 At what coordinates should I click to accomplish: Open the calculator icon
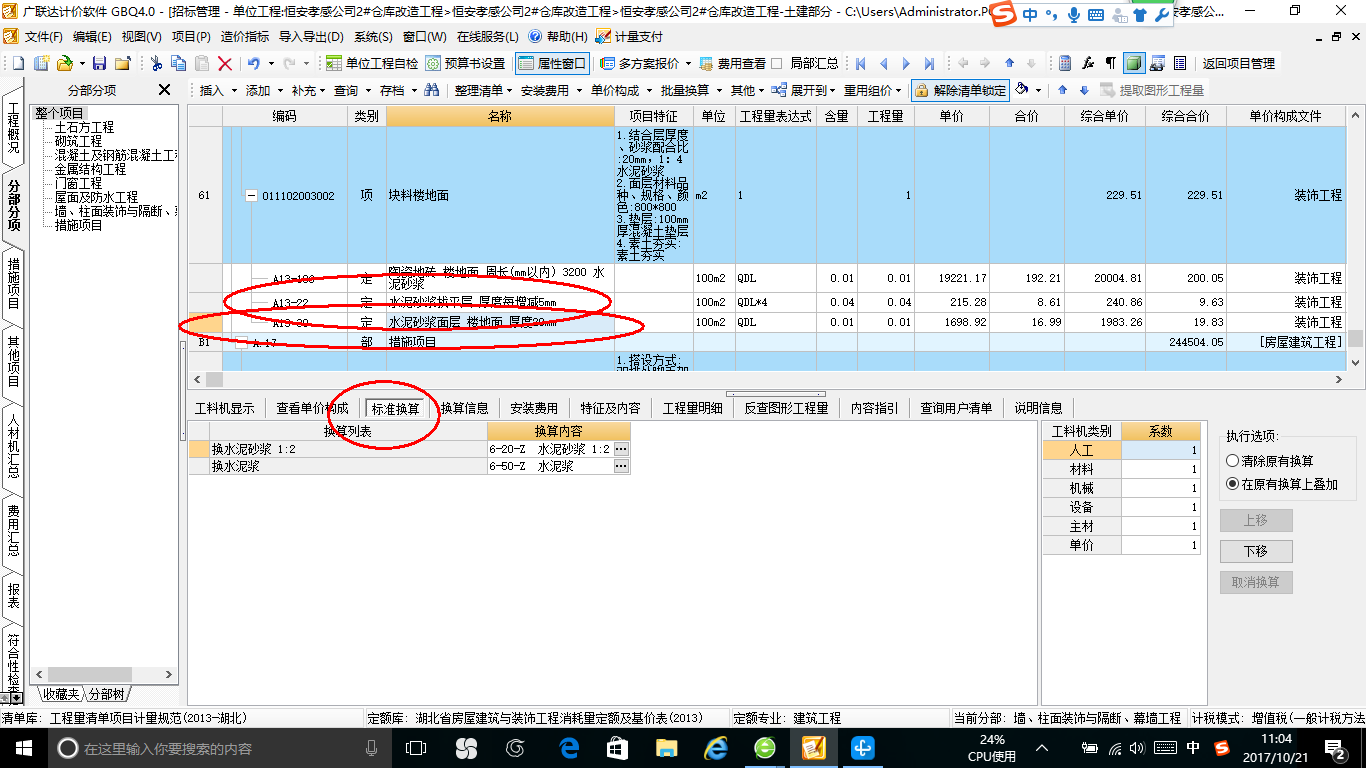tap(1065, 63)
